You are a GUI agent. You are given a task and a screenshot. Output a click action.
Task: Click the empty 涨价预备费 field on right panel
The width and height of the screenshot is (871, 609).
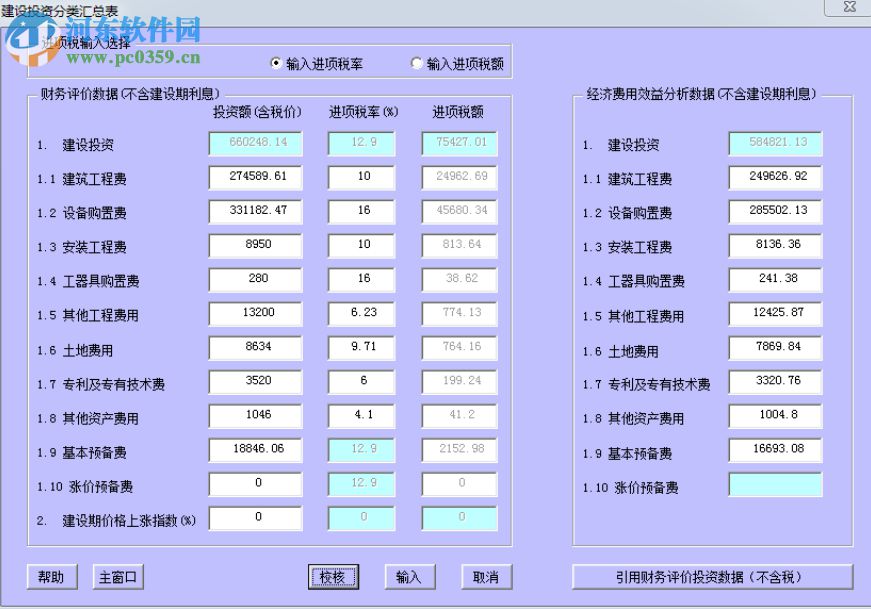click(x=774, y=484)
